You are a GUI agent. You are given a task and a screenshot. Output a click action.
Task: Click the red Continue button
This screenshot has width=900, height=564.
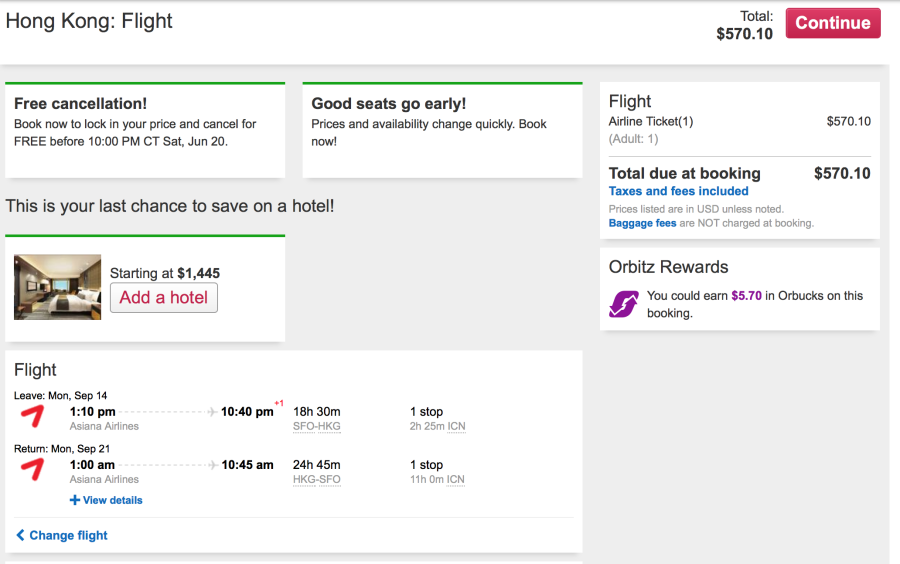(x=833, y=23)
